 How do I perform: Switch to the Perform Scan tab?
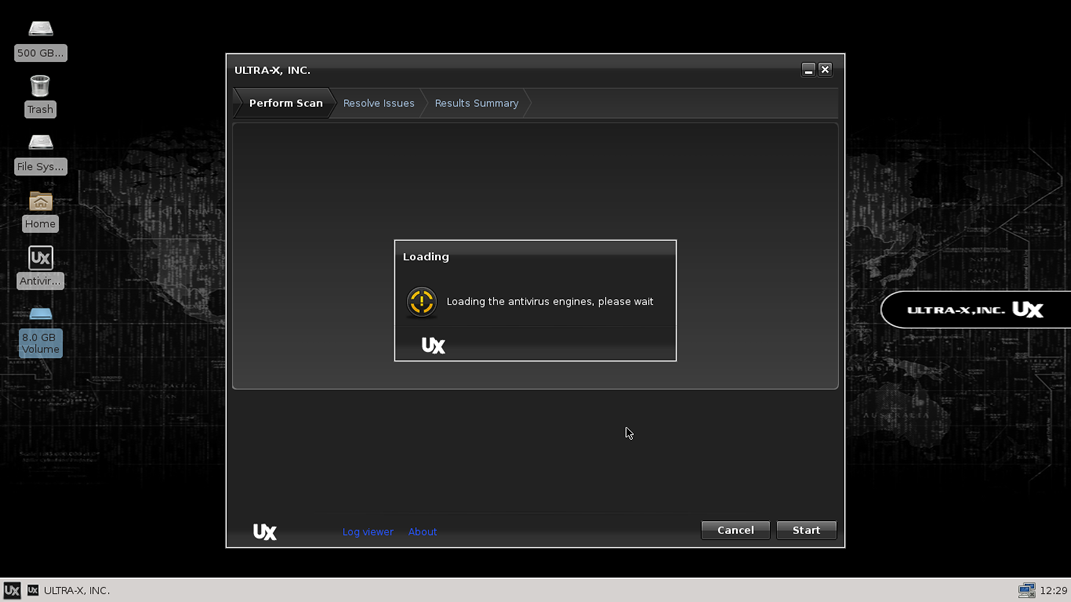point(285,103)
